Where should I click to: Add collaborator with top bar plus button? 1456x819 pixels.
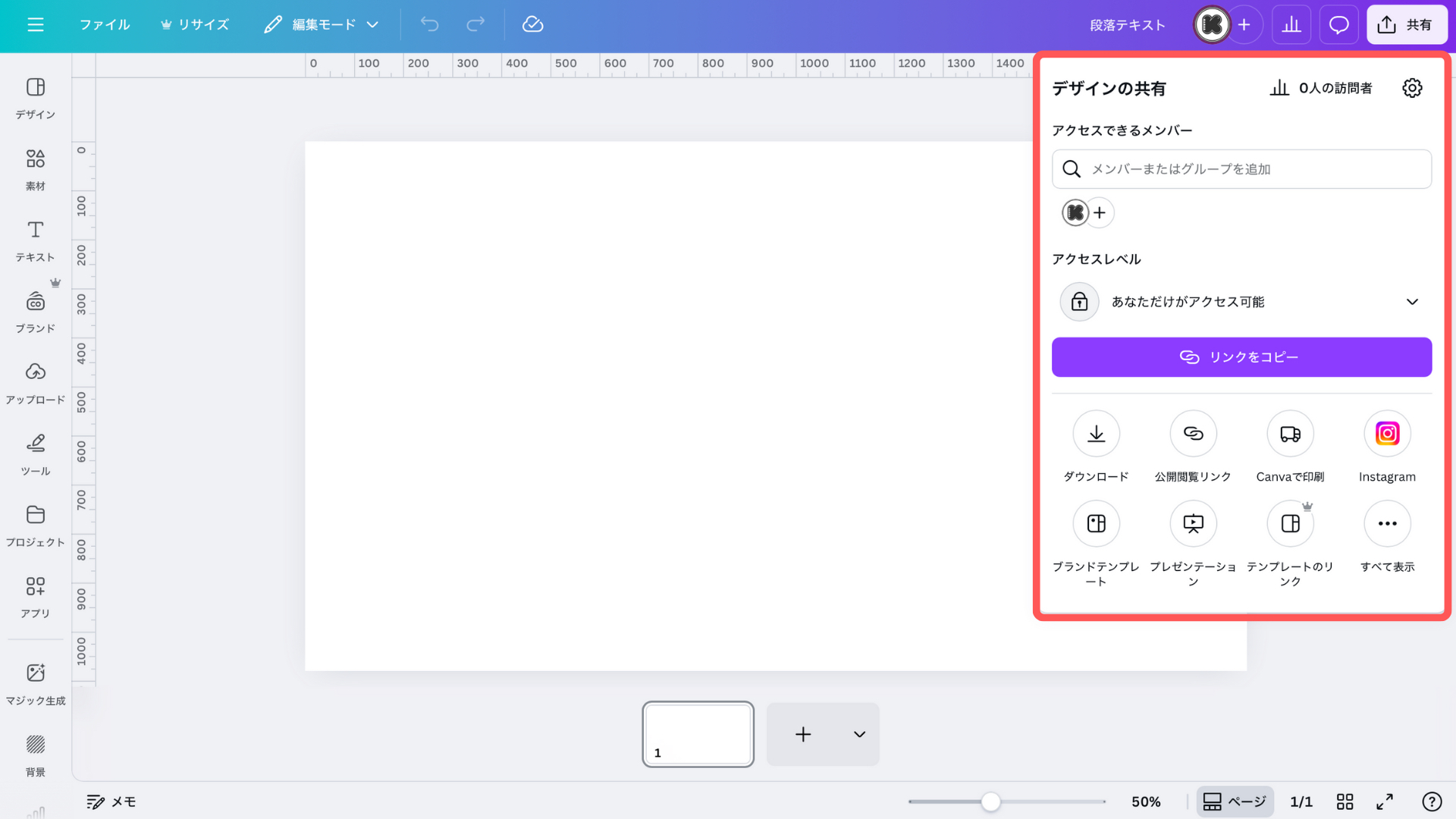[x=1244, y=25]
